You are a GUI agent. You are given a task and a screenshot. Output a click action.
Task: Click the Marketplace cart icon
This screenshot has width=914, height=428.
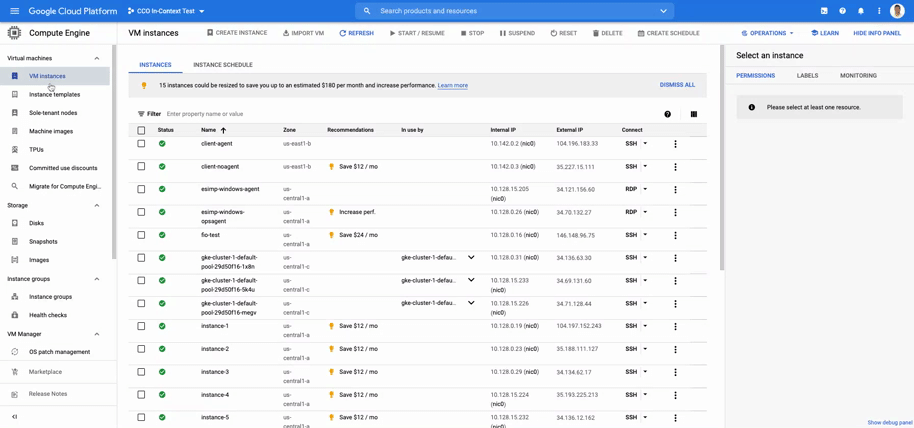pyautogui.click(x=15, y=372)
